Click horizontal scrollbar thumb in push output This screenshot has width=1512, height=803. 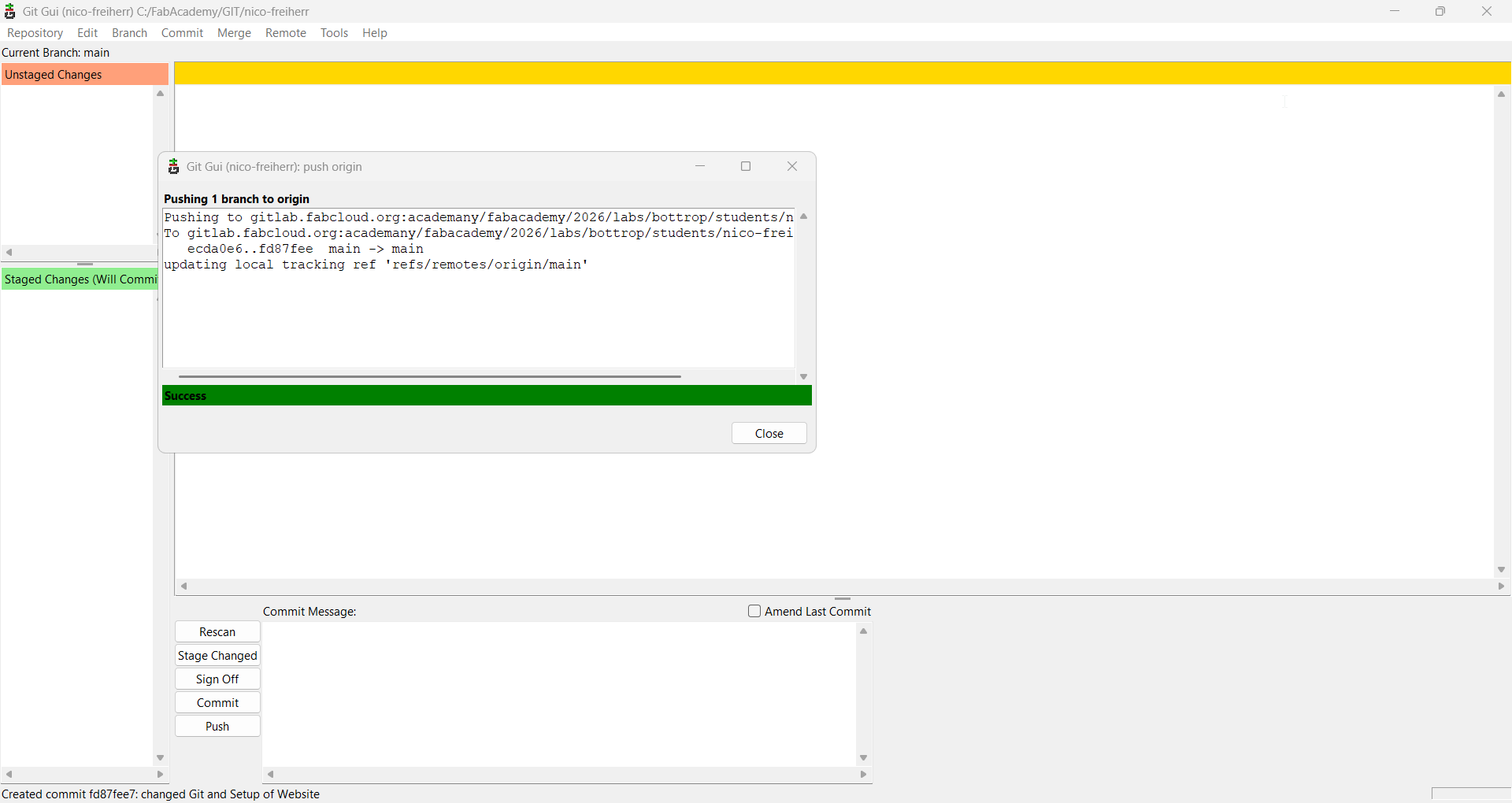[x=430, y=377]
